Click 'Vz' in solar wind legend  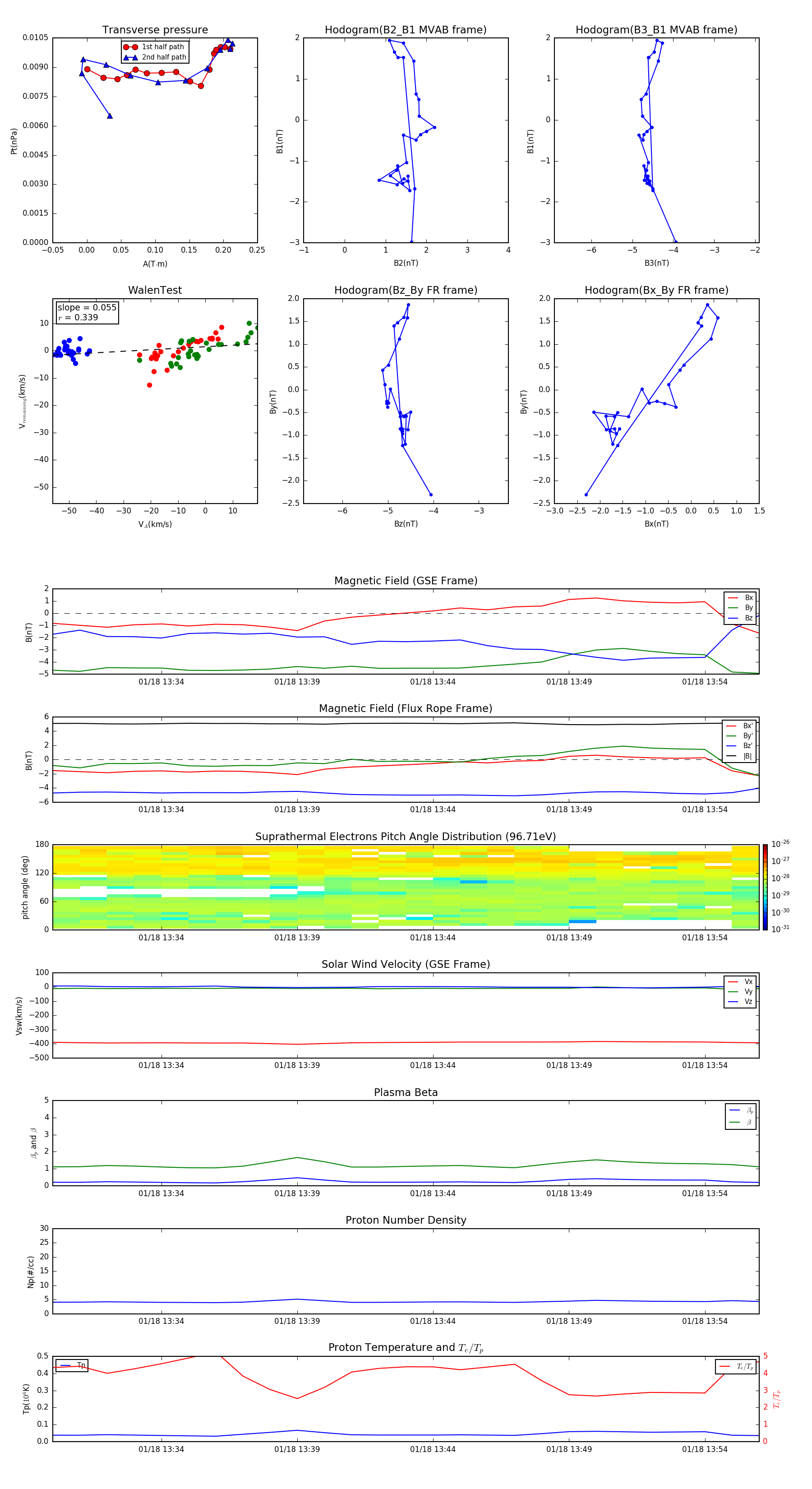[x=741, y=1002]
